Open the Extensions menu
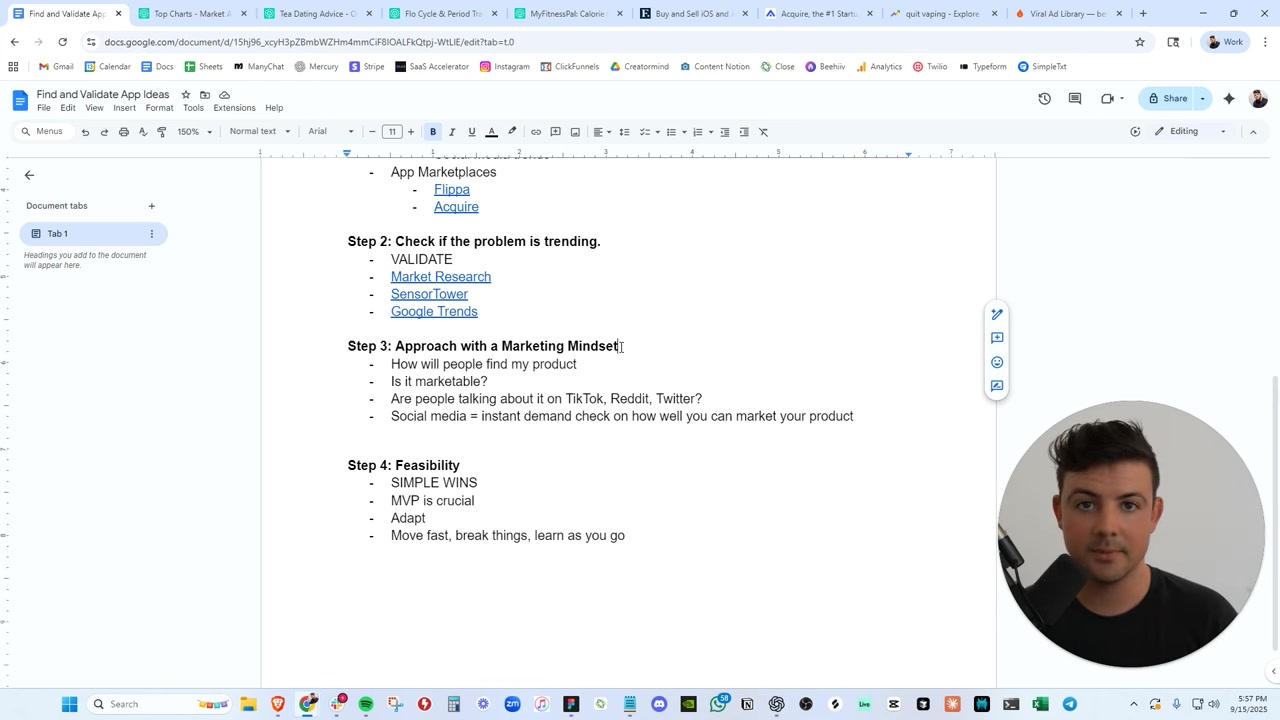The image size is (1280, 720). tap(234, 108)
